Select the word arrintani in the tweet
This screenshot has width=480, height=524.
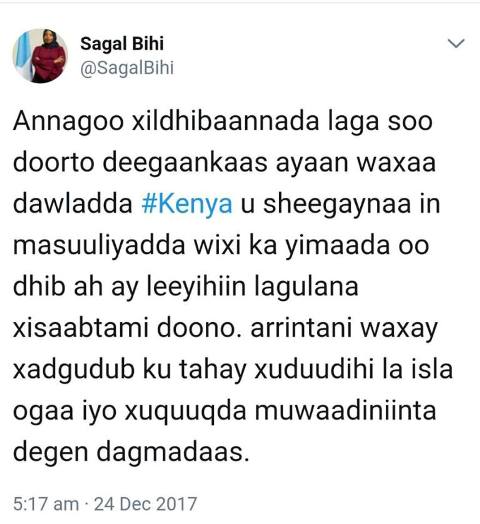pyautogui.click(x=302, y=328)
